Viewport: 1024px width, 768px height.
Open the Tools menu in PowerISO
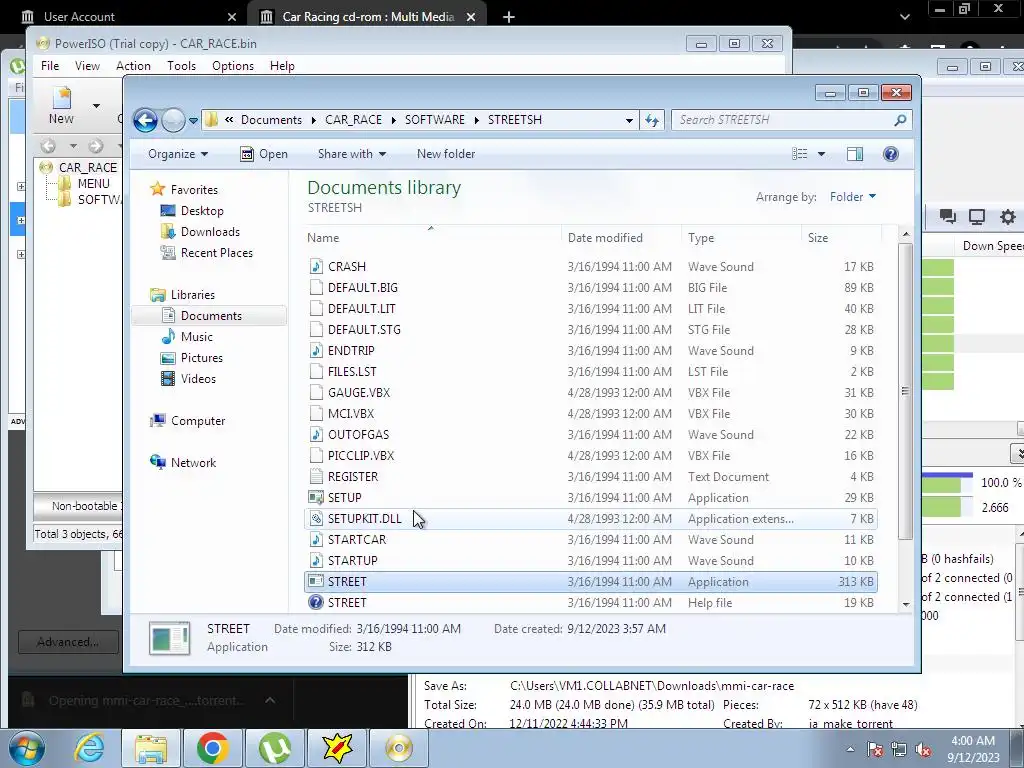point(181,66)
